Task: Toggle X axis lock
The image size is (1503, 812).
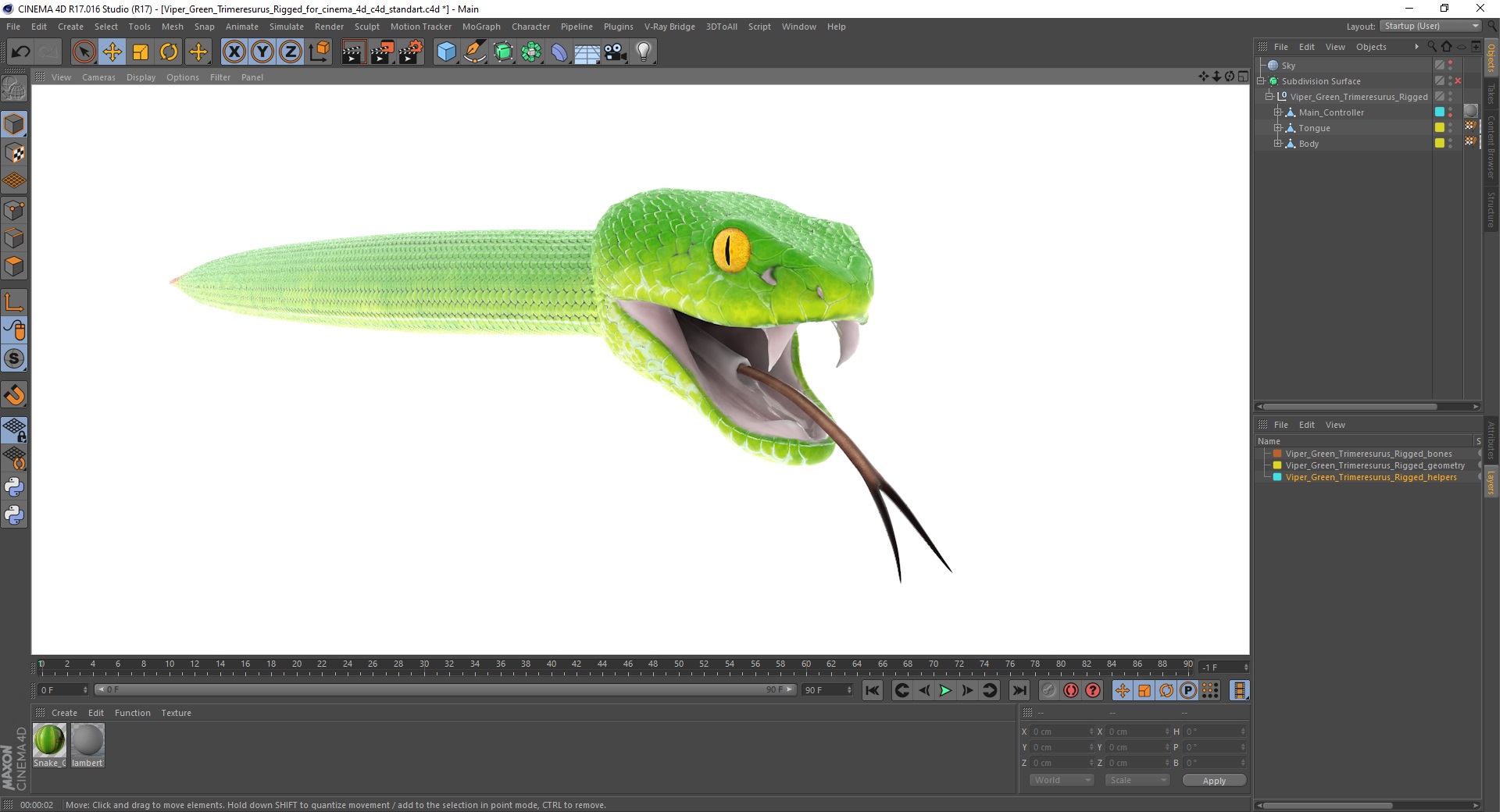Action: coord(234,52)
